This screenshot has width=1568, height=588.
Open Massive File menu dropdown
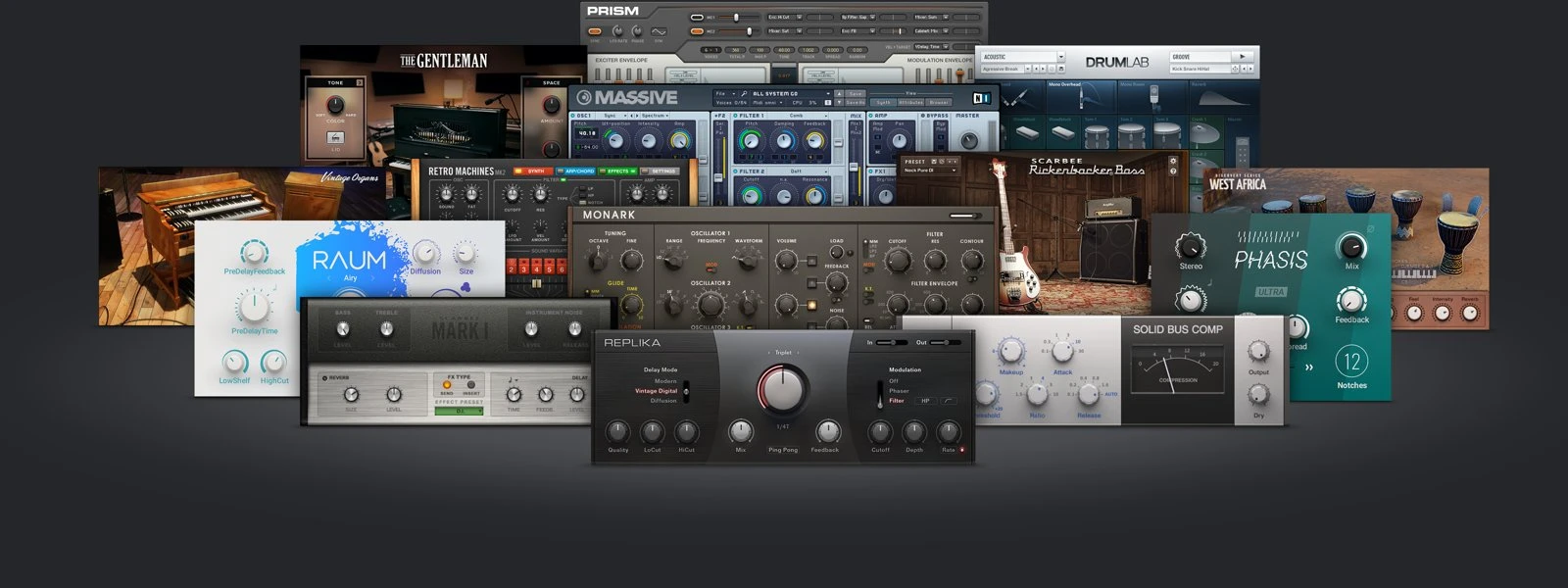[x=726, y=94]
